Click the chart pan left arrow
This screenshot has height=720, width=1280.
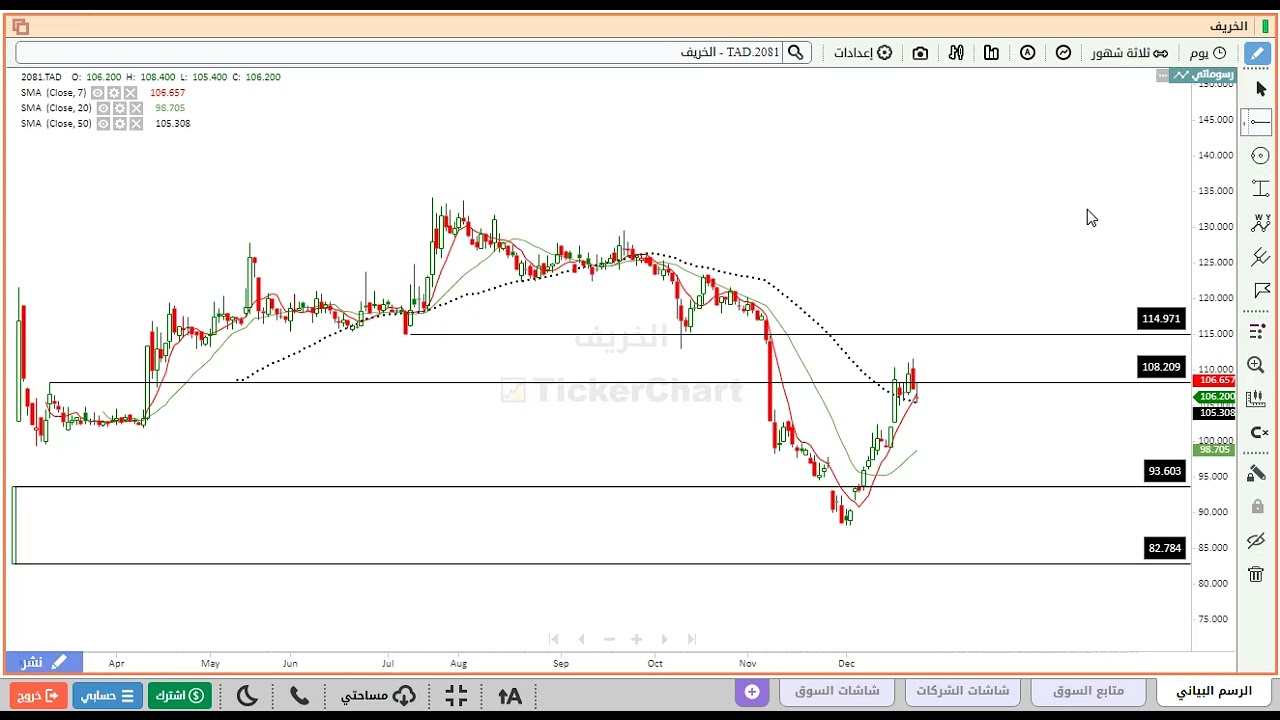581,639
